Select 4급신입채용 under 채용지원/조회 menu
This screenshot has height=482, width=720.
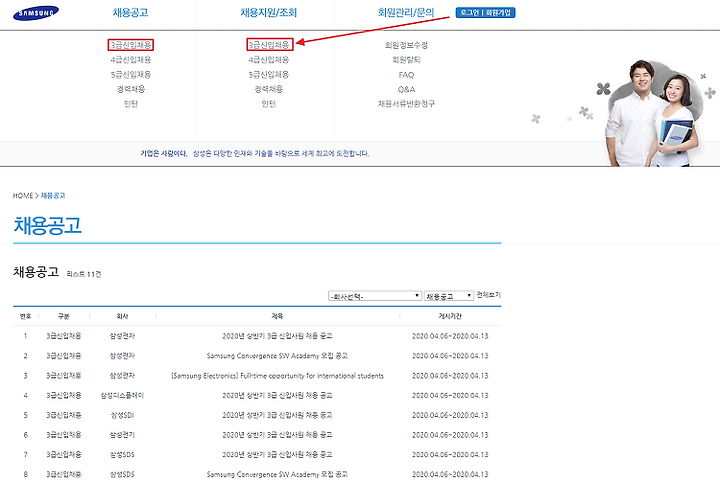coord(269,60)
